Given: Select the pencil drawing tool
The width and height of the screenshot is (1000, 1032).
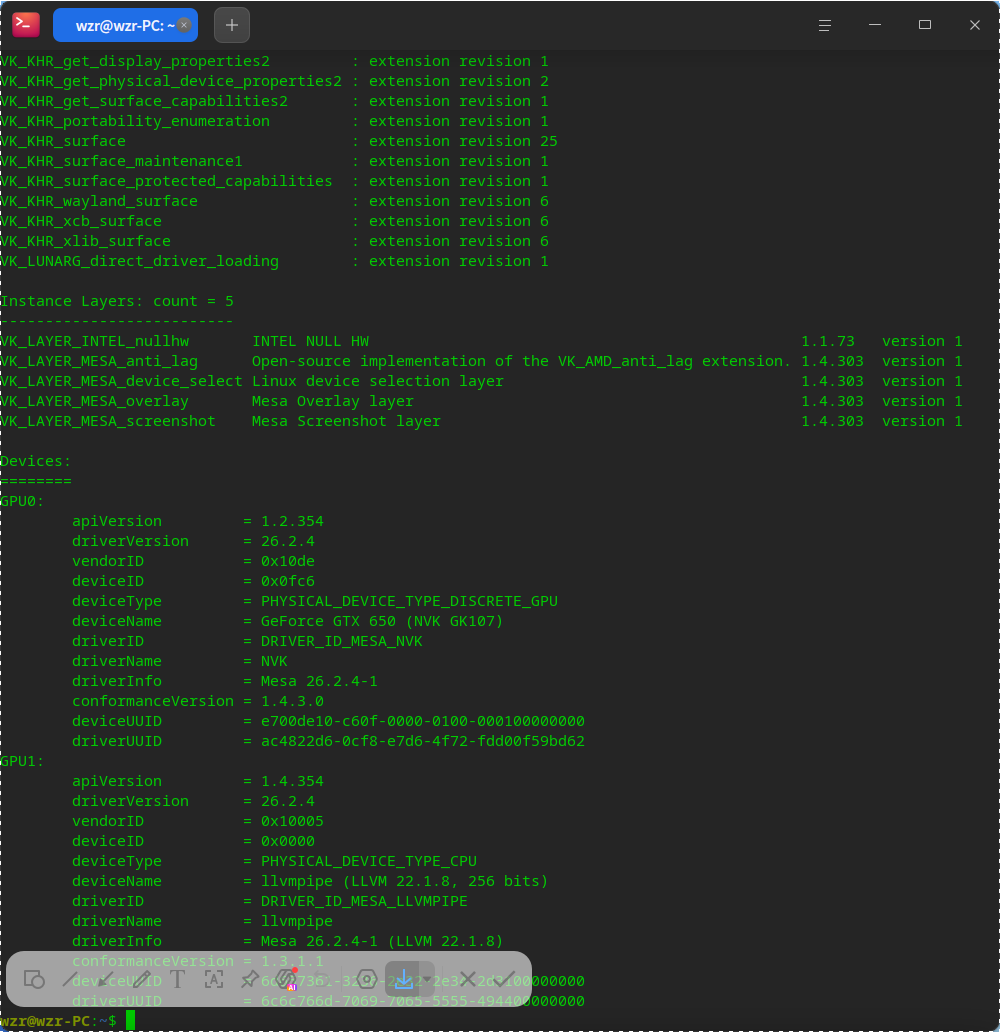Looking at the screenshot, I should [x=142, y=979].
